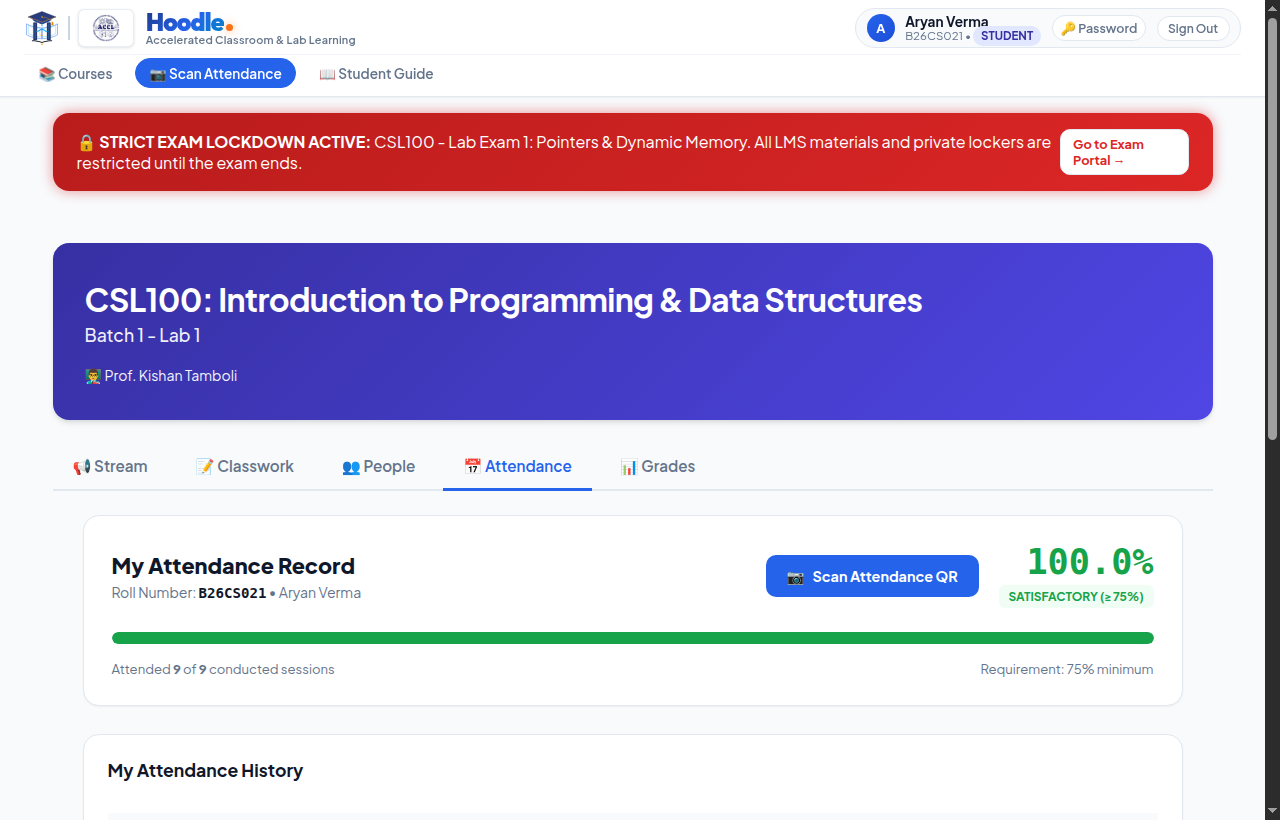Open the Scan Attendance navigation pill
Screen dimensions: 1280x820
point(215,73)
